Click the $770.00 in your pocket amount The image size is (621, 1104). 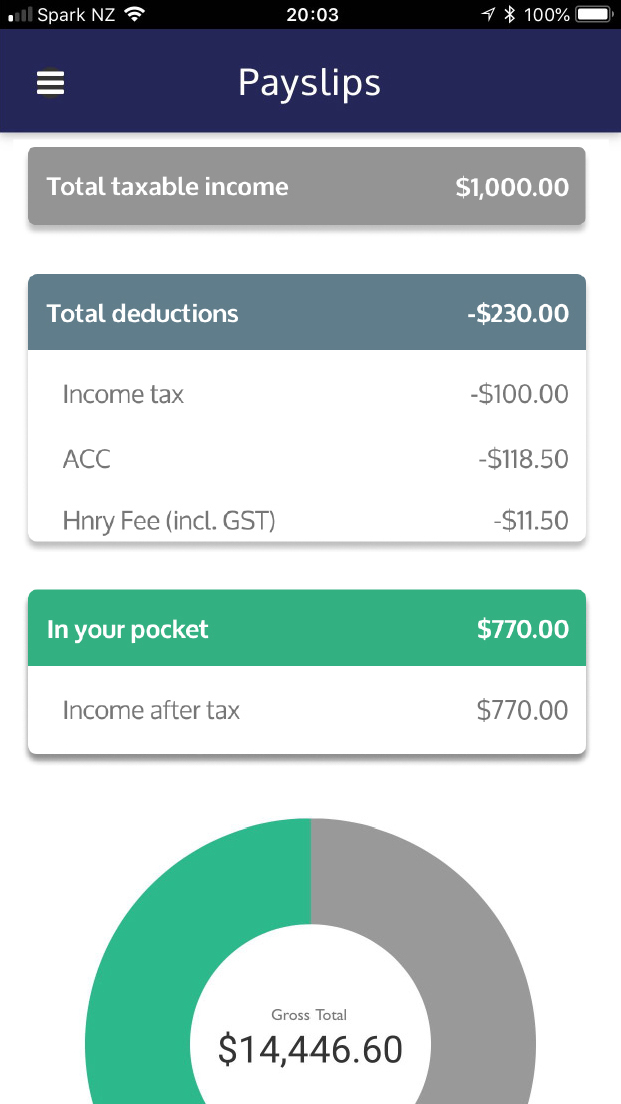522,628
